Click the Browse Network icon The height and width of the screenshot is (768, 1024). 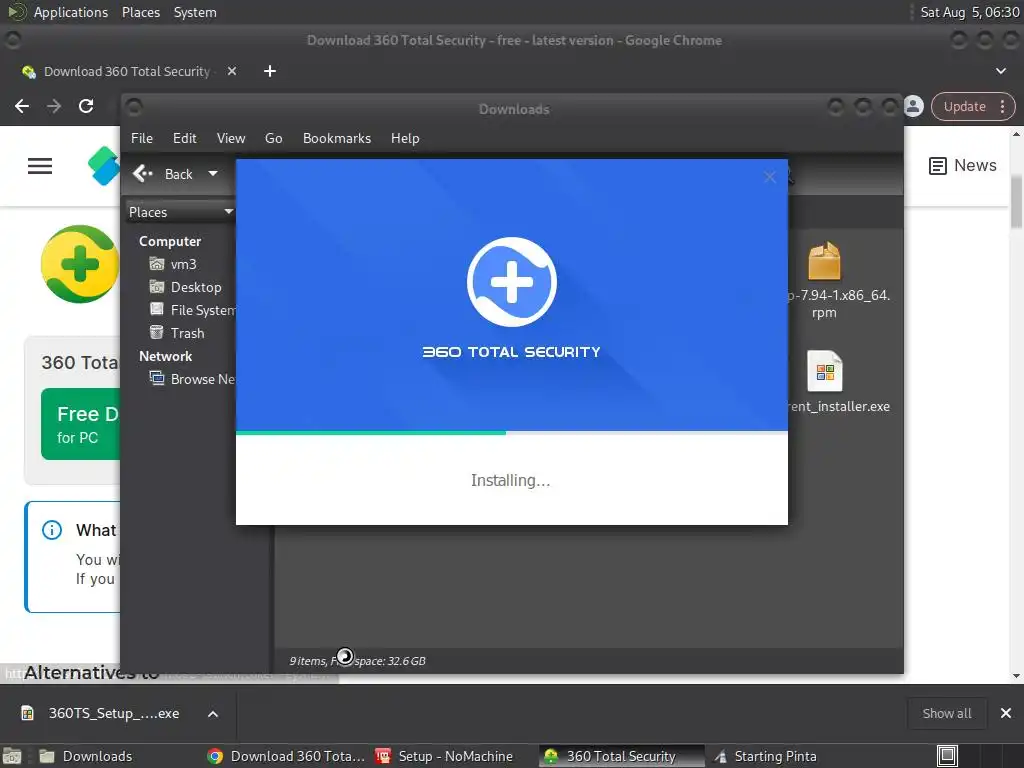click(x=157, y=377)
